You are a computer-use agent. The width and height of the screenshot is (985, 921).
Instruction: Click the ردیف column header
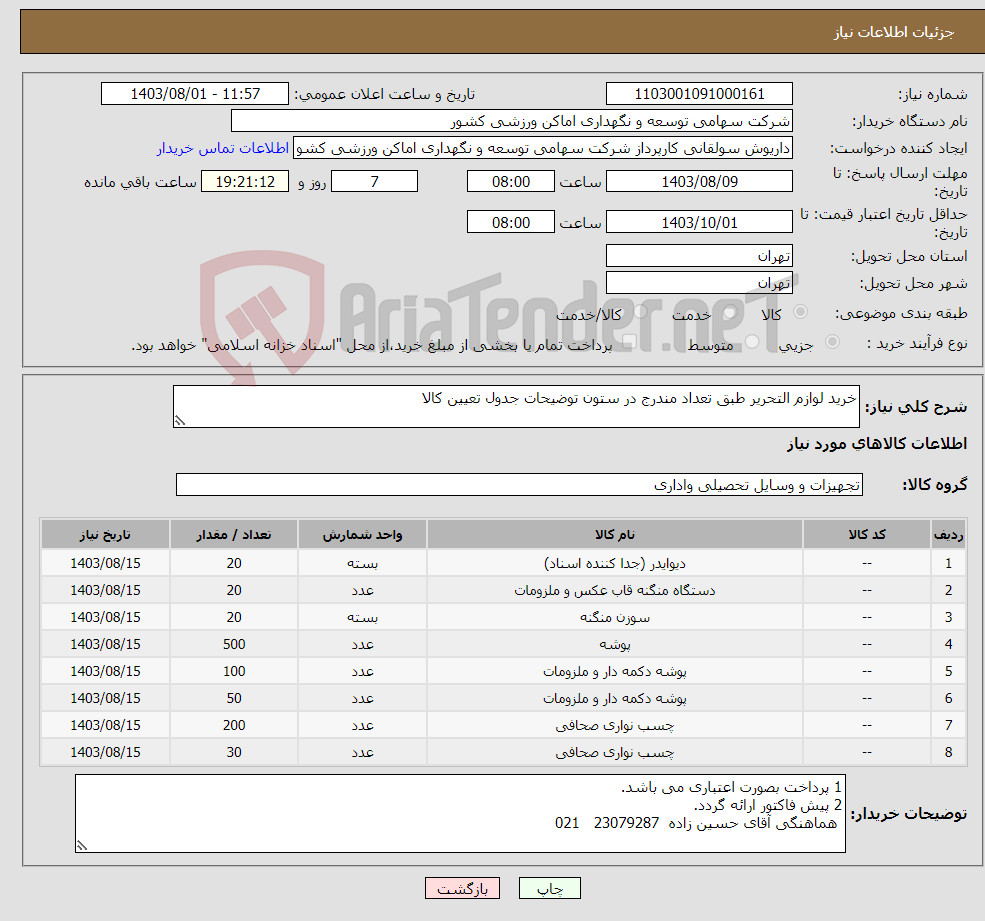click(x=948, y=535)
